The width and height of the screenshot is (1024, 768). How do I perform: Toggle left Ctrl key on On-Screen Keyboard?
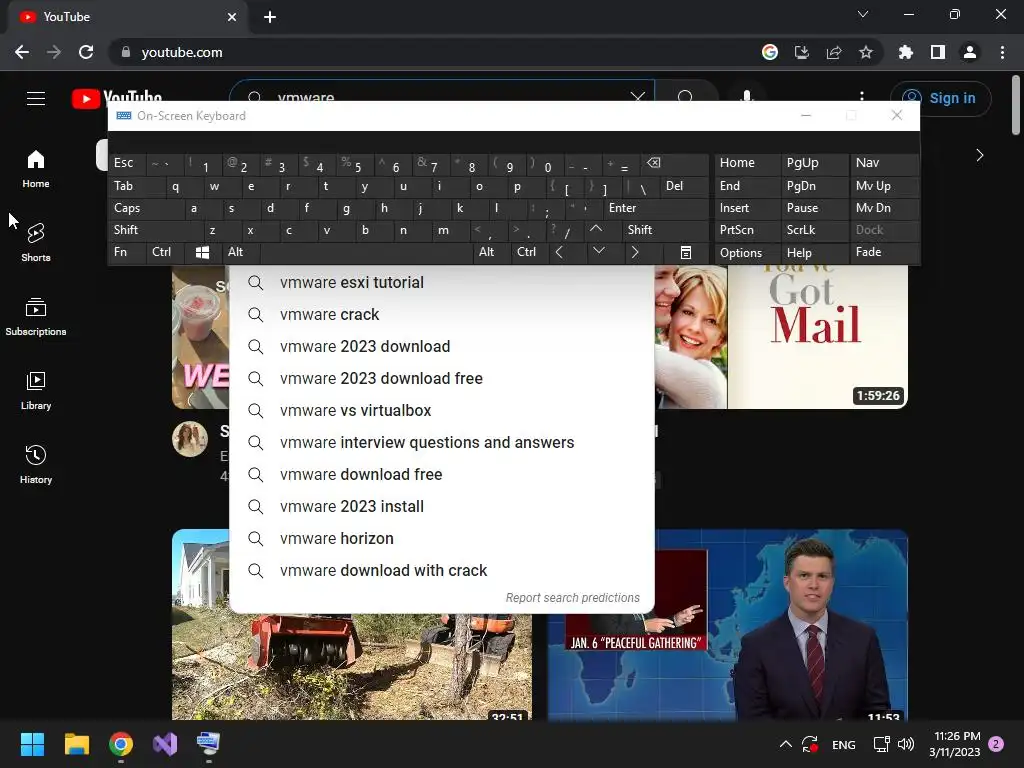(x=166, y=252)
